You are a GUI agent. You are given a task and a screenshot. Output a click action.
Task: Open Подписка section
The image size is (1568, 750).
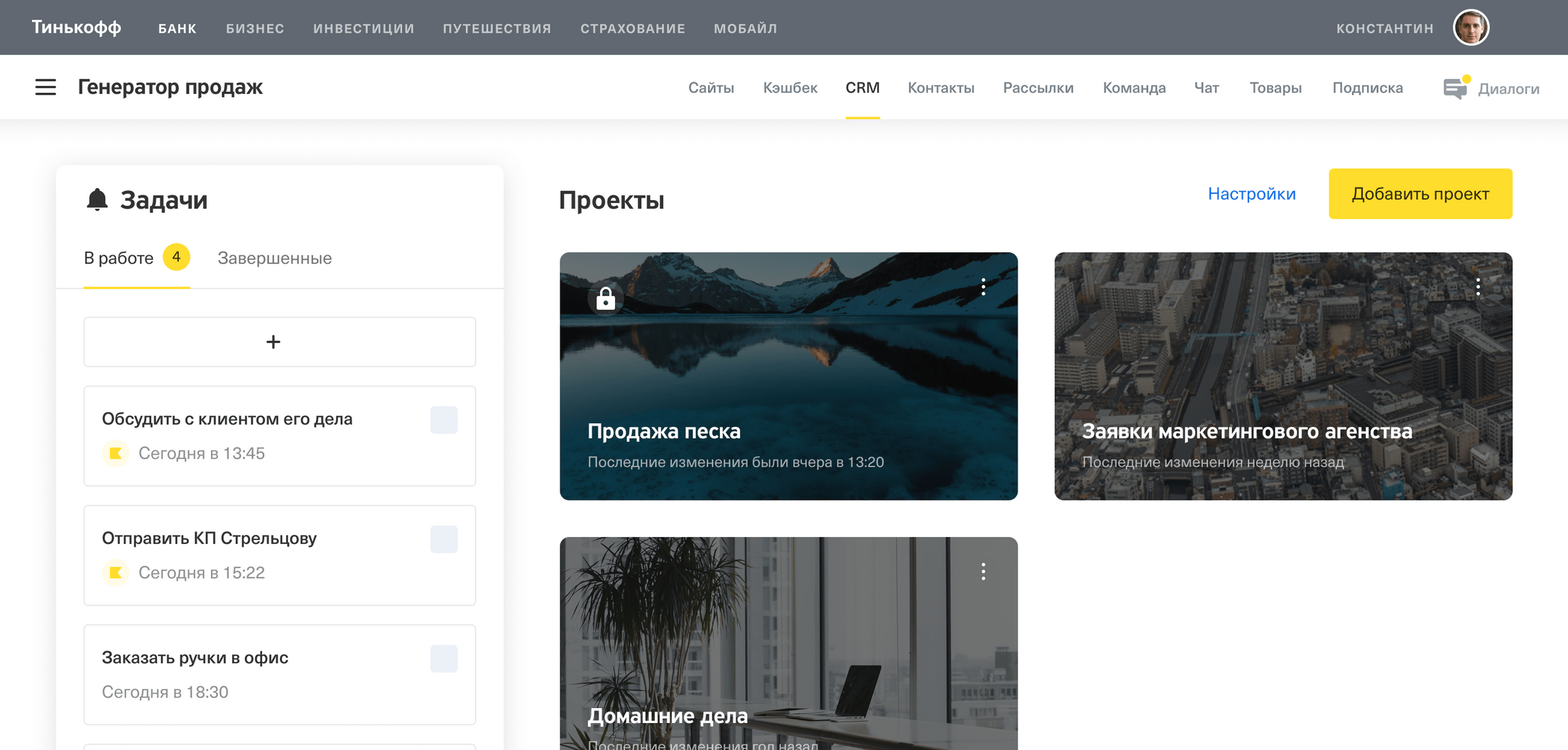click(1368, 87)
